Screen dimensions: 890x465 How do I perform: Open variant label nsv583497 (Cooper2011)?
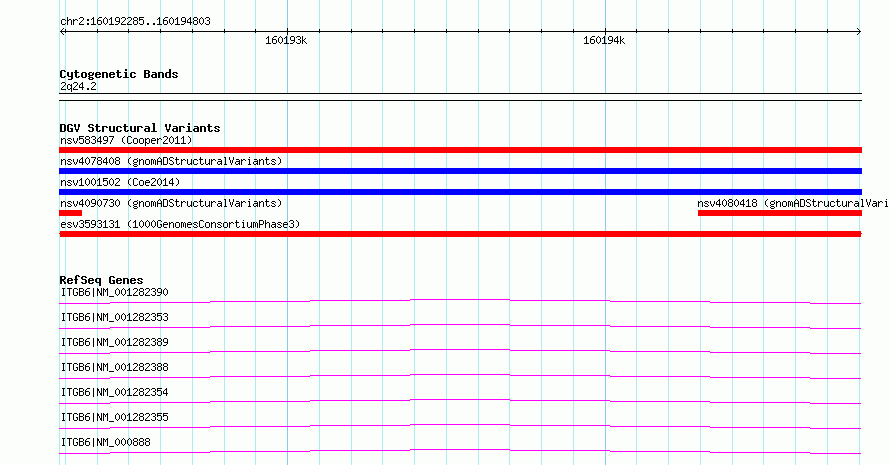126,140
